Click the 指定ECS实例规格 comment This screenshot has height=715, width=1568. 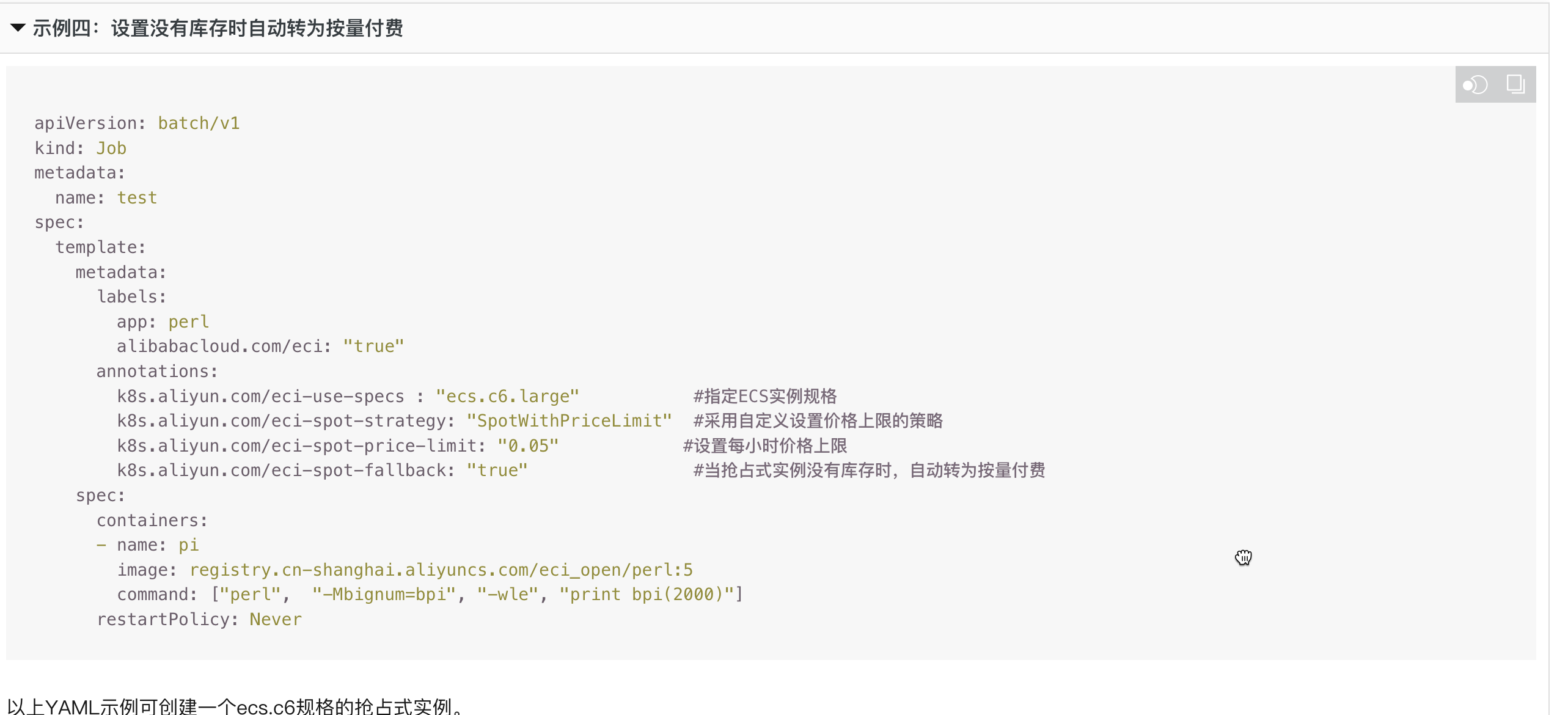764,397
